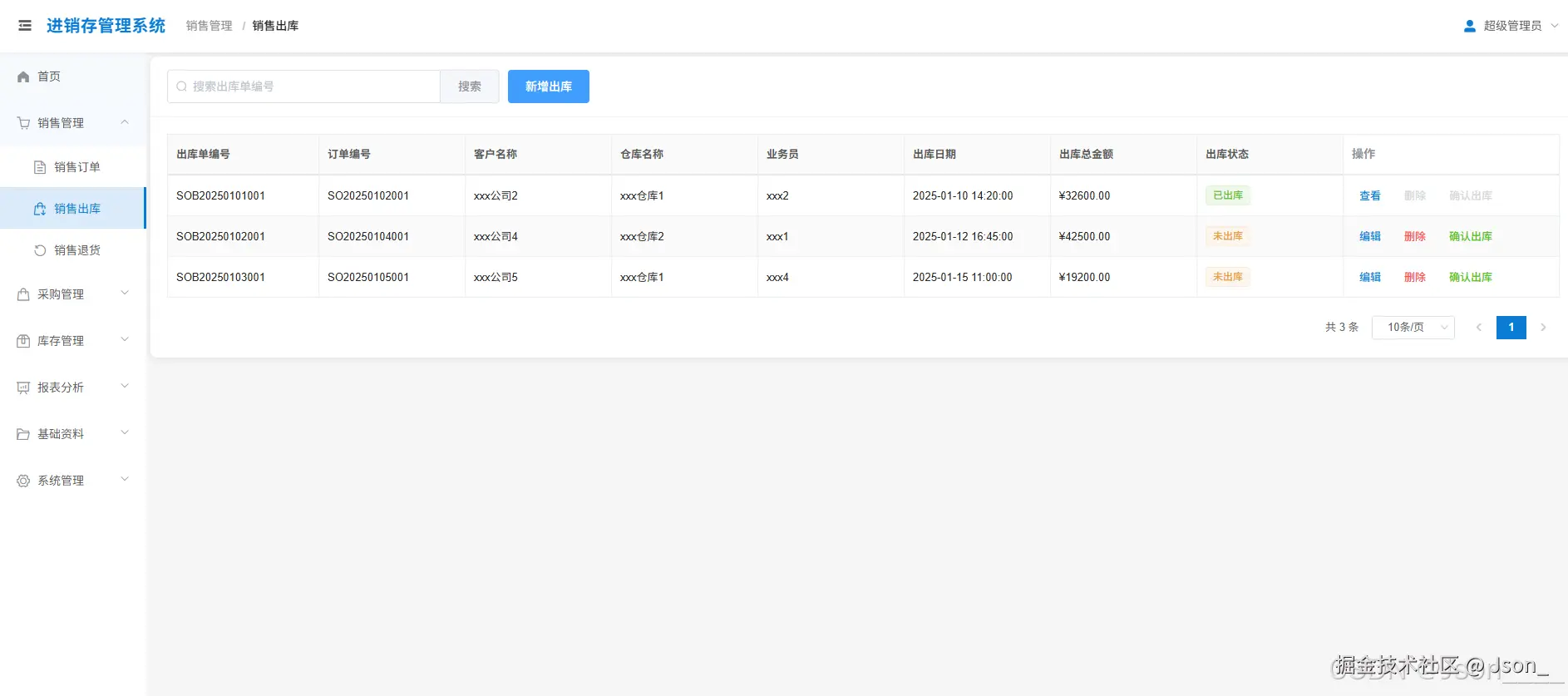1568x696 pixels.
Task: Click pagination page 1 button
Action: coord(1511,328)
